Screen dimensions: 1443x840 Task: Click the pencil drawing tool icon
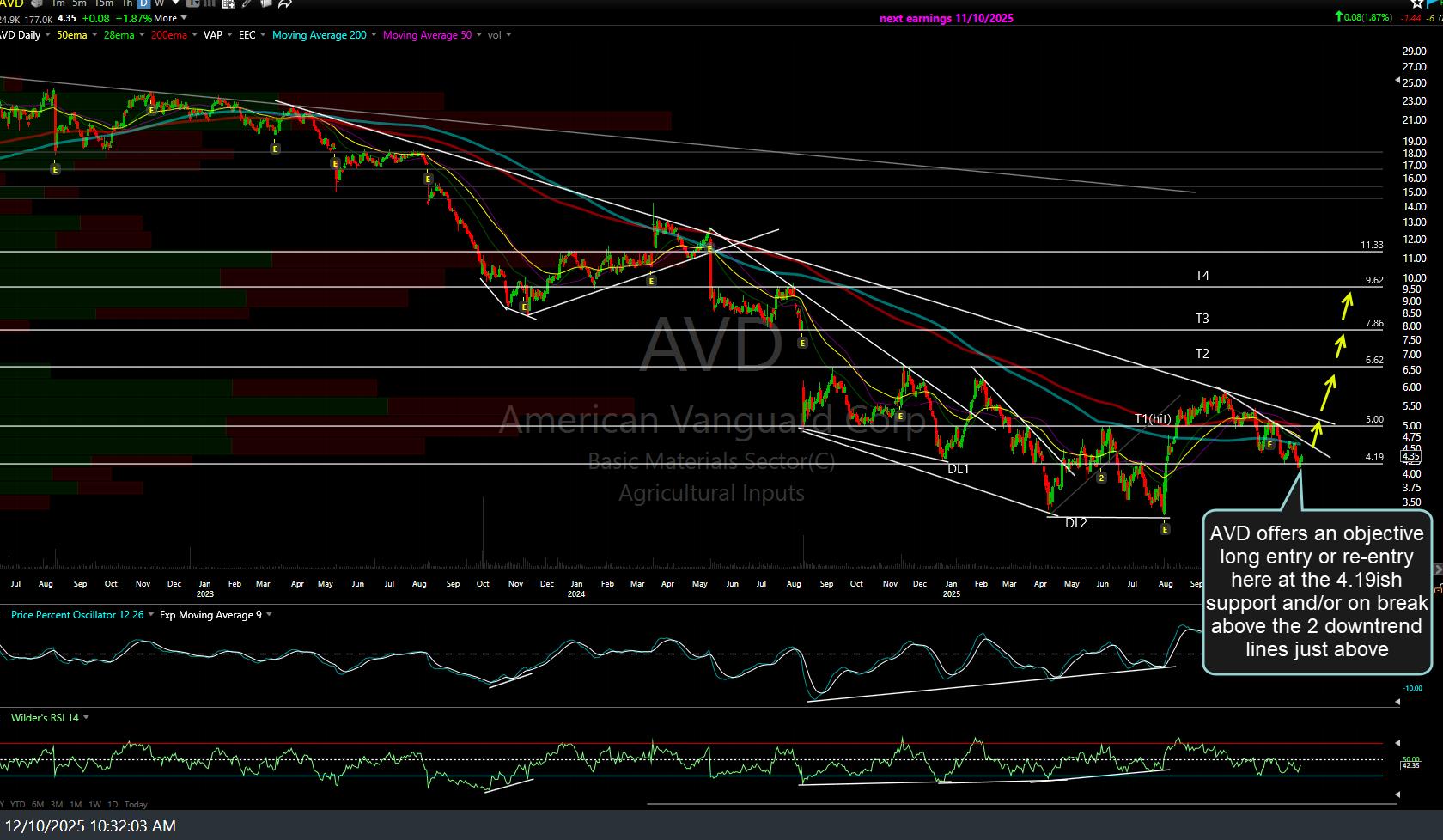[x=247, y=3]
